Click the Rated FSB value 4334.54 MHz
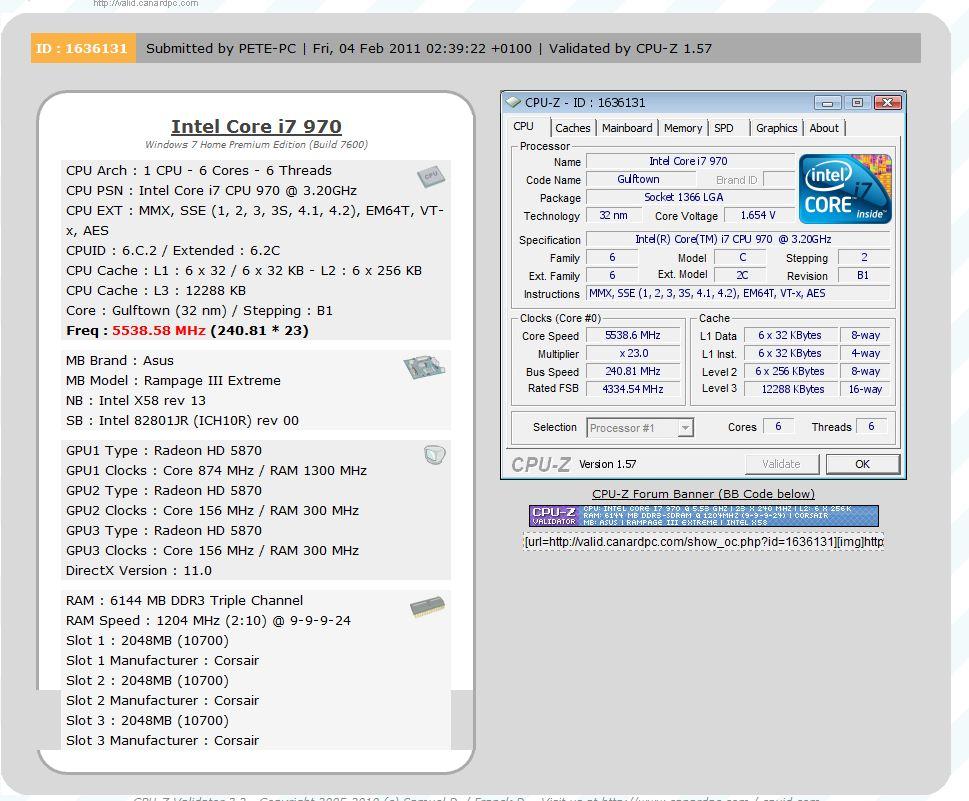 (x=633, y=389)
